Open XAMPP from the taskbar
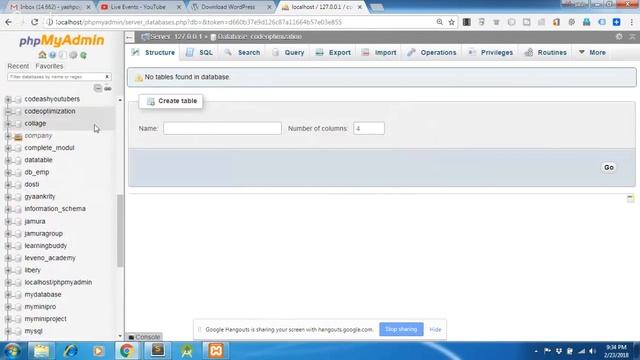 point(216,351)
